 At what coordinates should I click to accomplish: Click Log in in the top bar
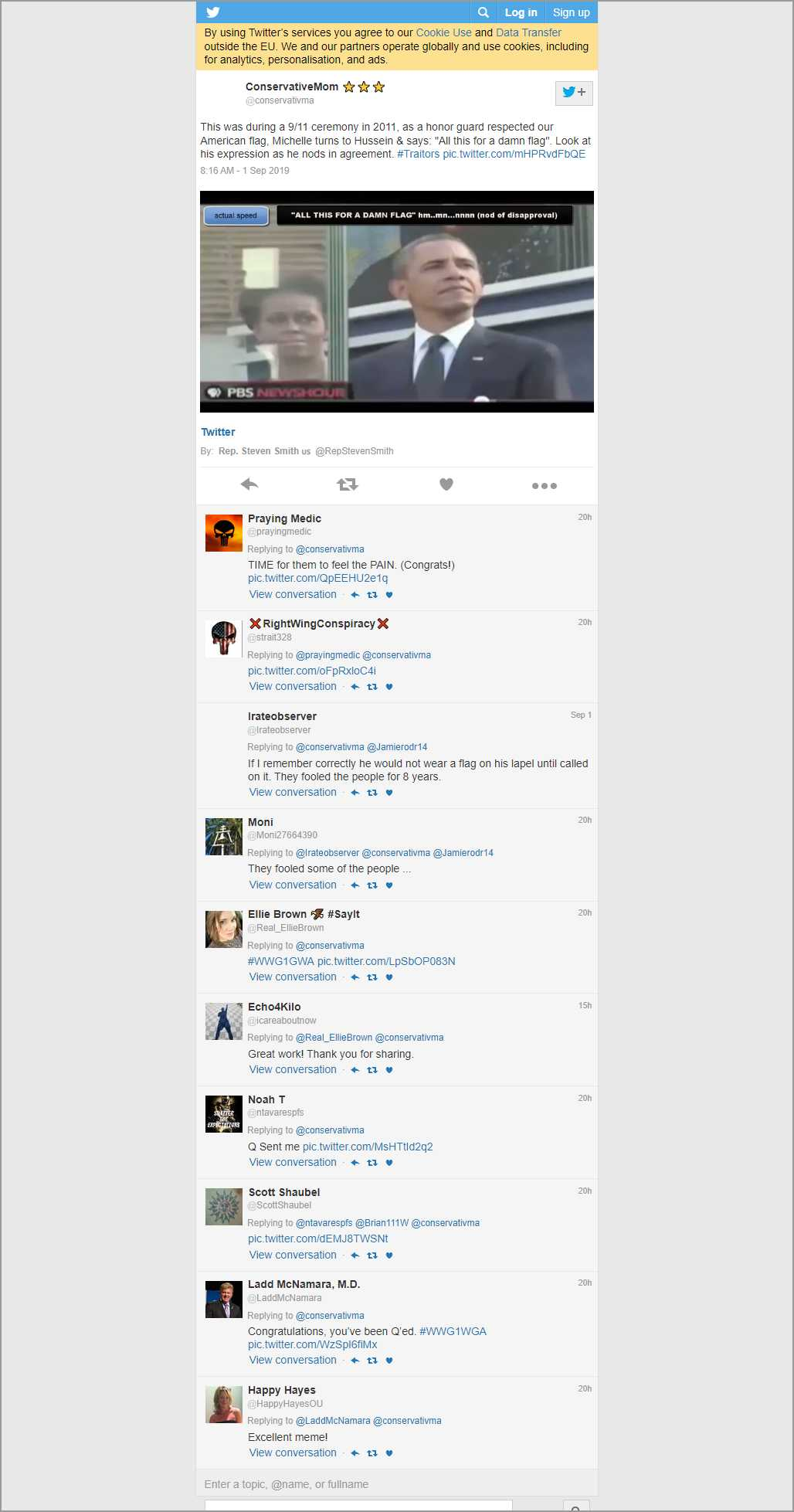pyautogui.click(x=521, y=12)
